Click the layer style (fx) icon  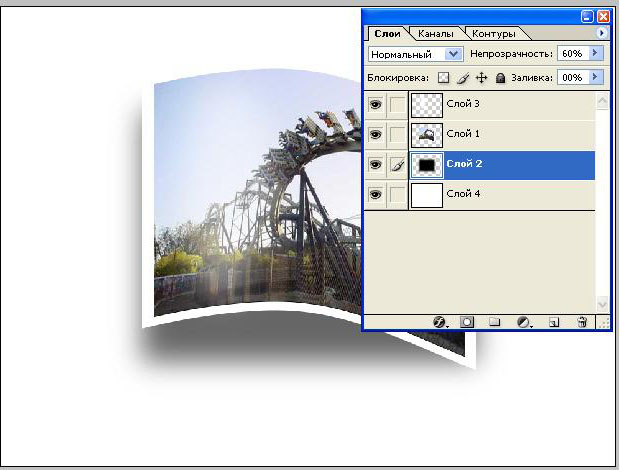point(438,322)
